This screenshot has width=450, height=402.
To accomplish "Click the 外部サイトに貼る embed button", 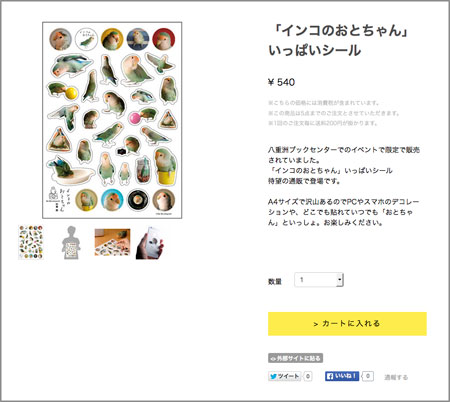I will point(295,358).
